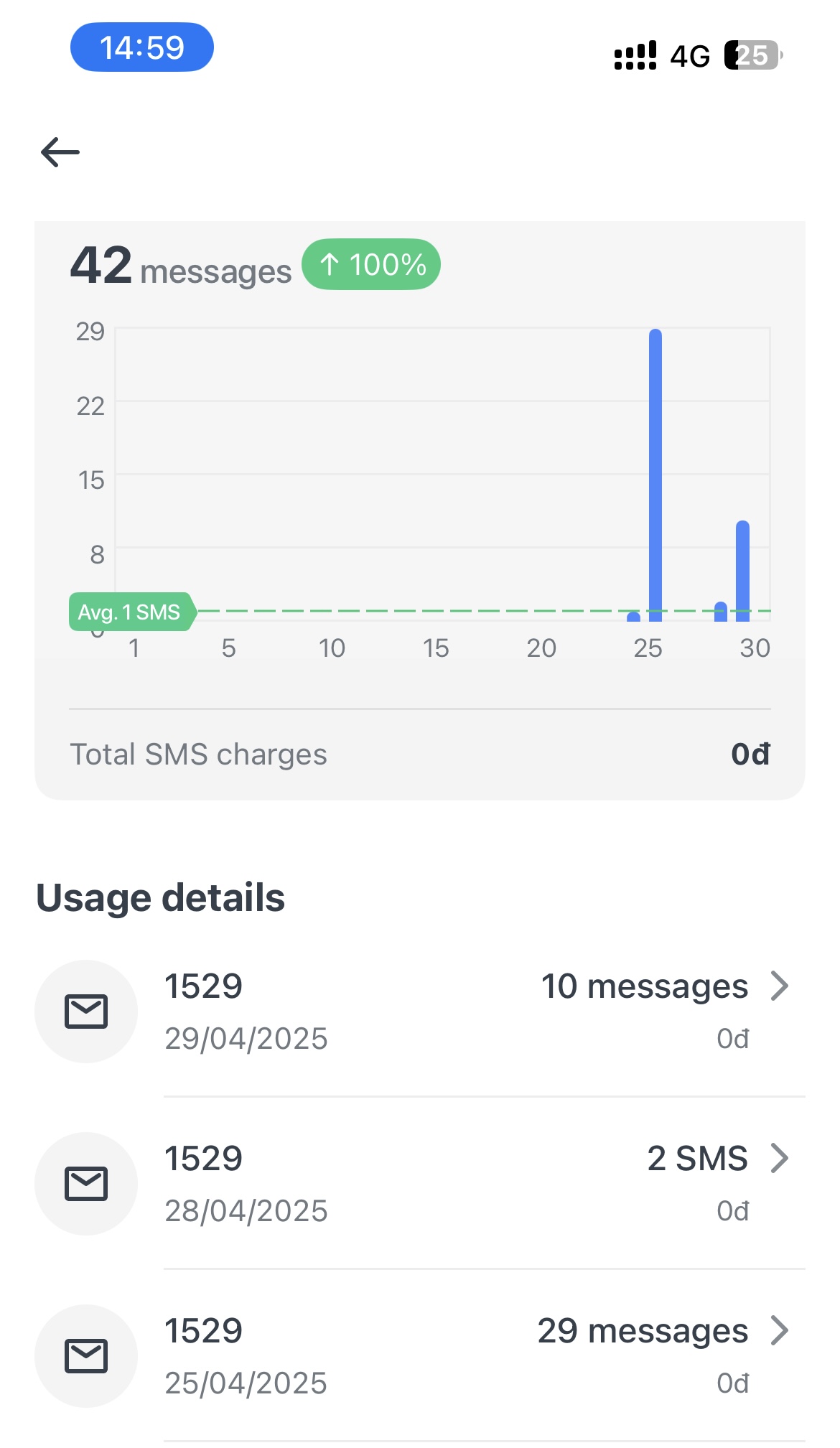Open 1529 usage from 25/04/2025
Image resolution: width=840 pixels, height=1448 pixels.
coord(420,1356)
